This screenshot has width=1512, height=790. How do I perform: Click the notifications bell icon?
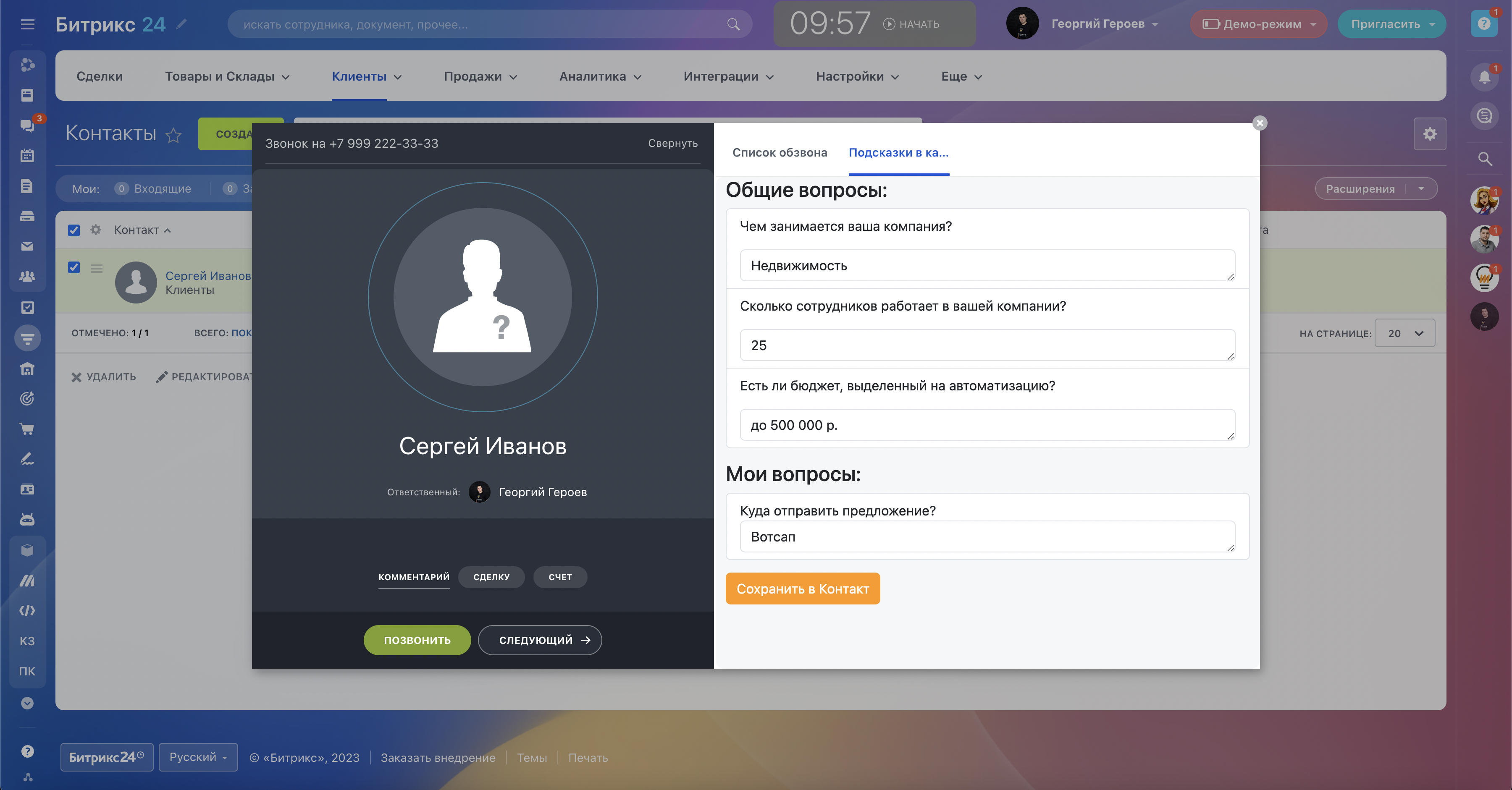tap(1484, 77)
